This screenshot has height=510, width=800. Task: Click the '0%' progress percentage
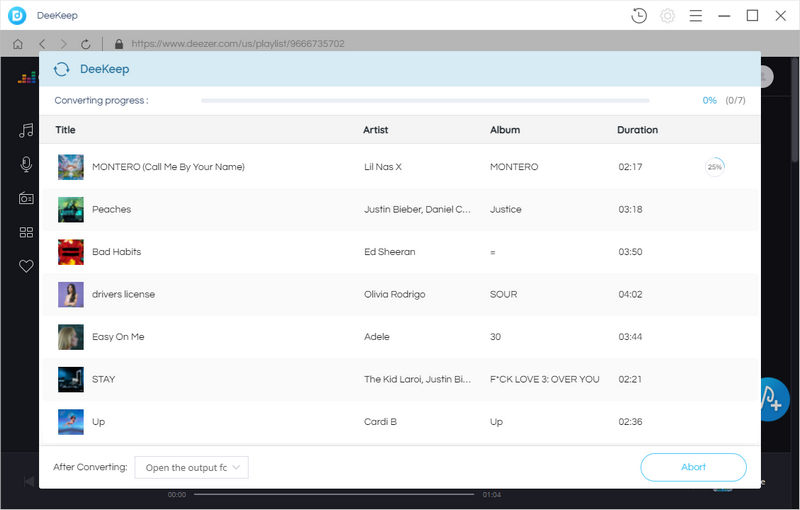(709, 100)
